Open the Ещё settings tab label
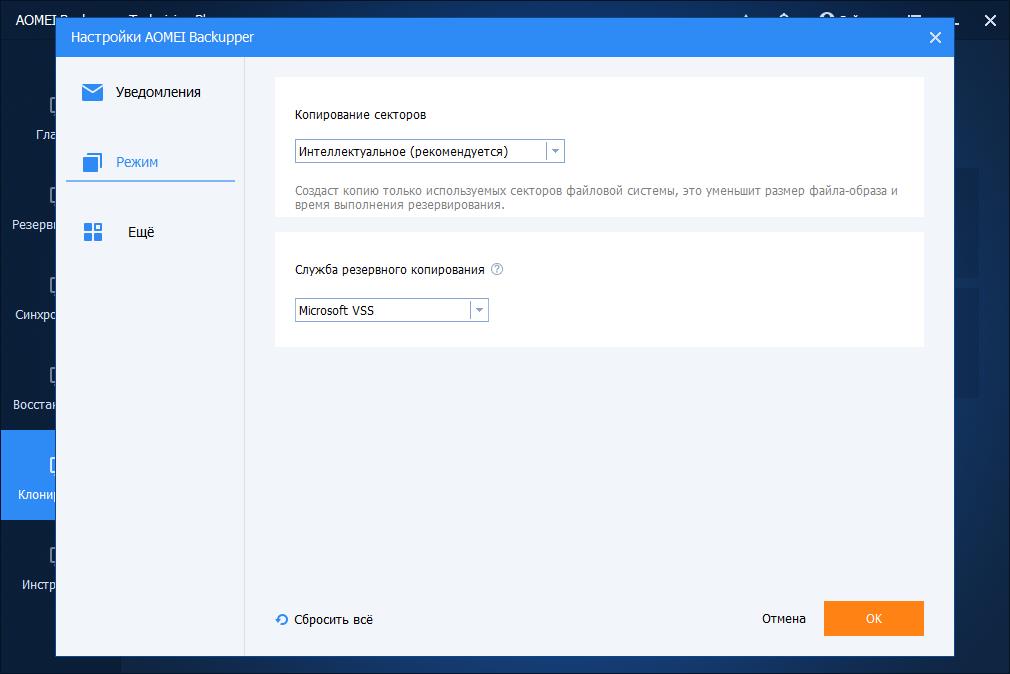 141,232
